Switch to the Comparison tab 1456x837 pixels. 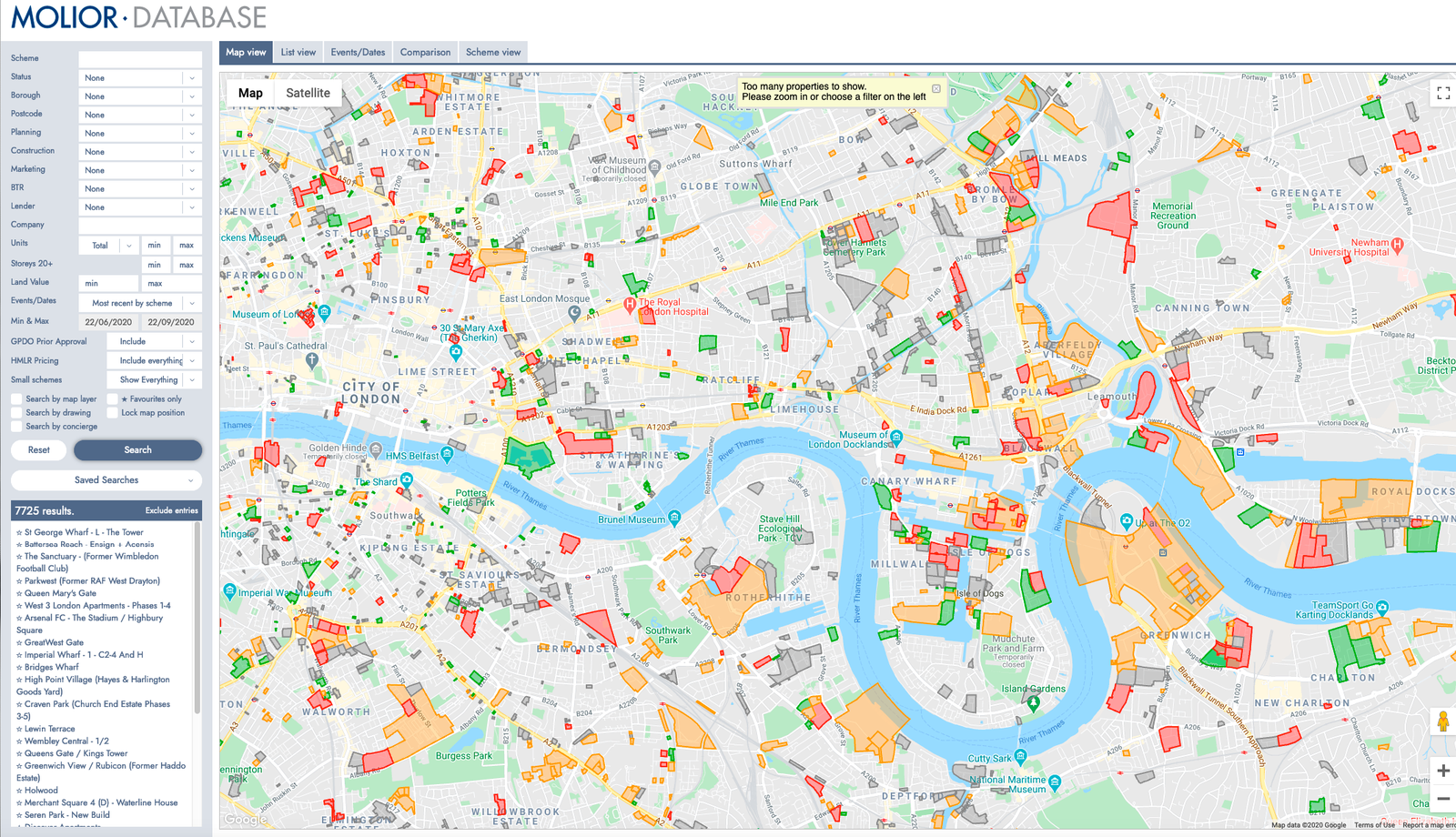tap(425, 52)
